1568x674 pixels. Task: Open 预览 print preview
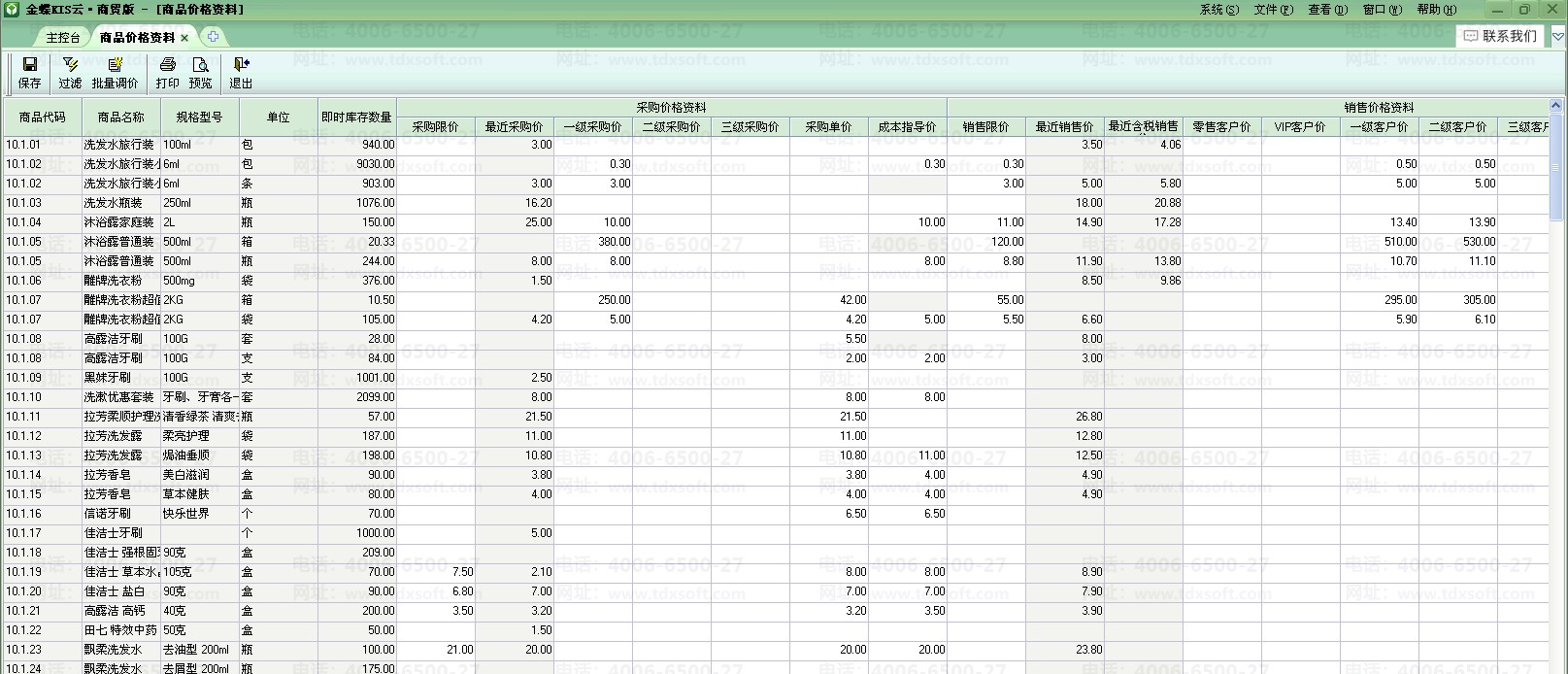(200, 72)
